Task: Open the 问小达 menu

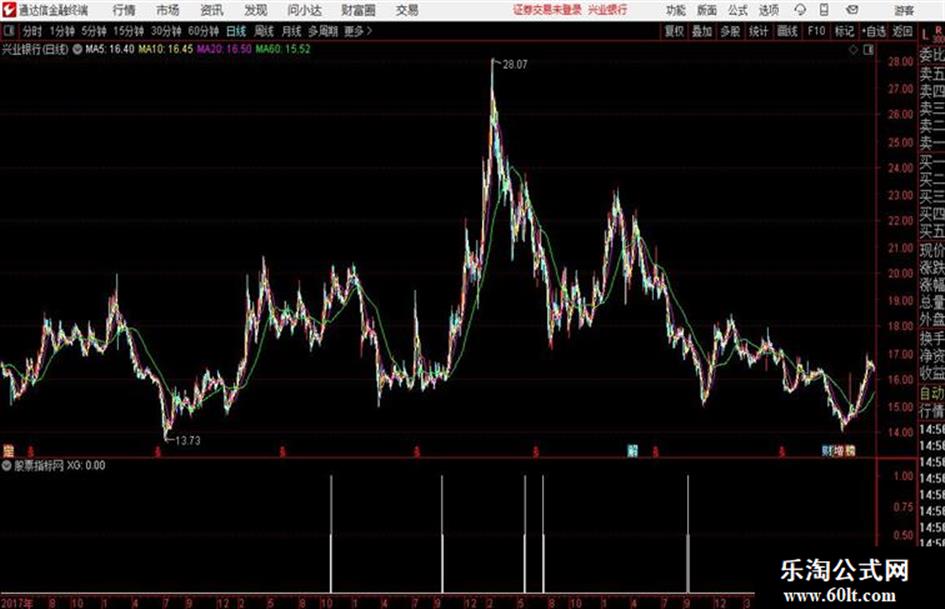Action: point(304,10)
